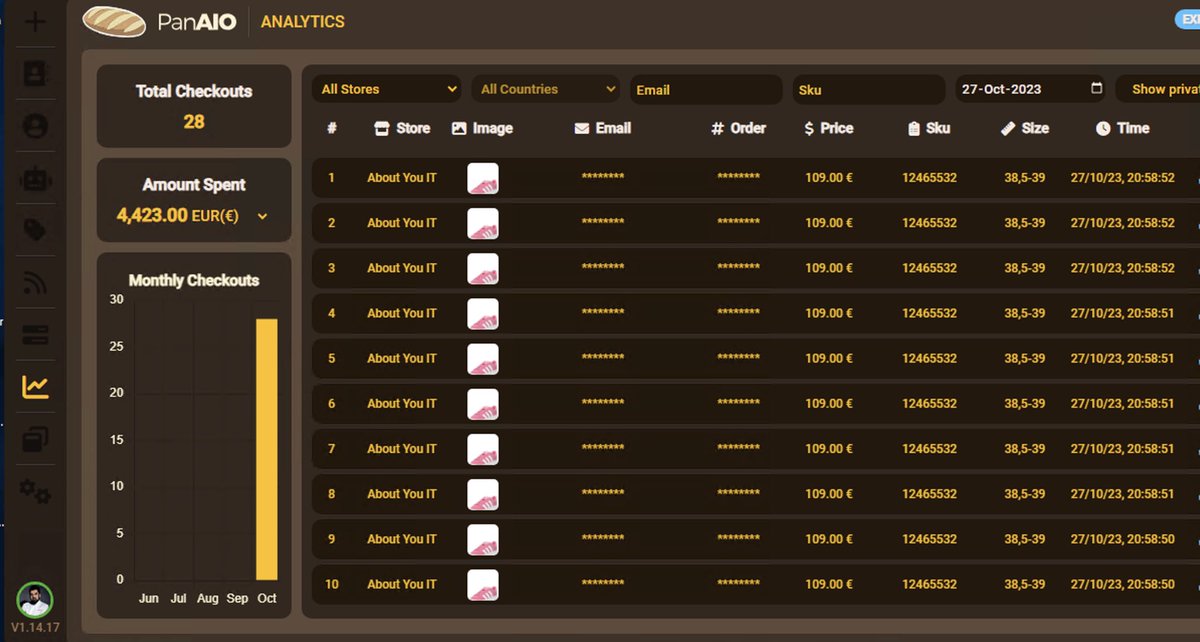Open the calendar picker in date field

pos(1096,89)
